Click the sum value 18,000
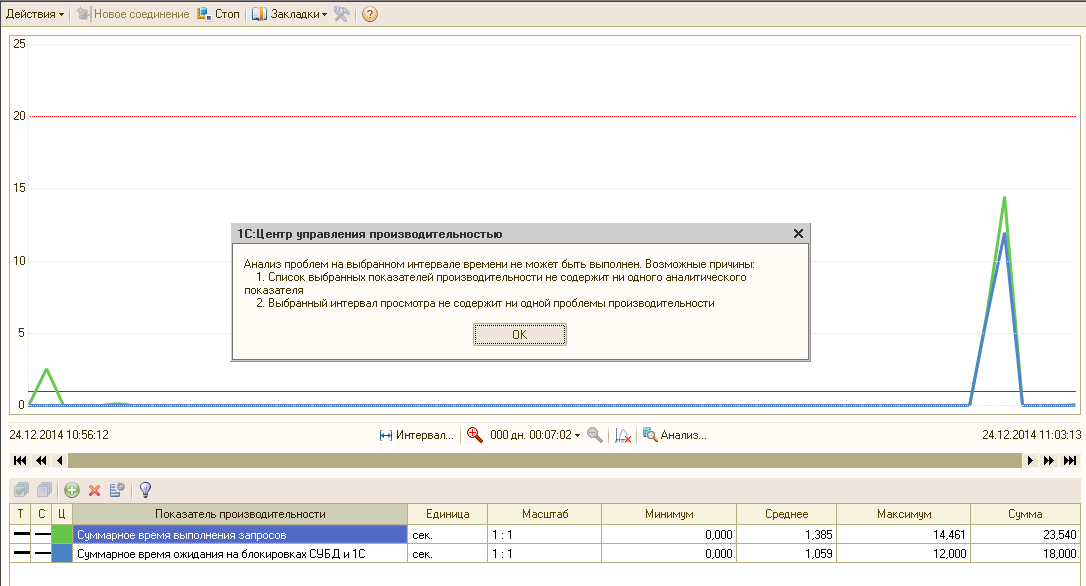This screenshot has width=1086, height=586. coord(1025,553)
